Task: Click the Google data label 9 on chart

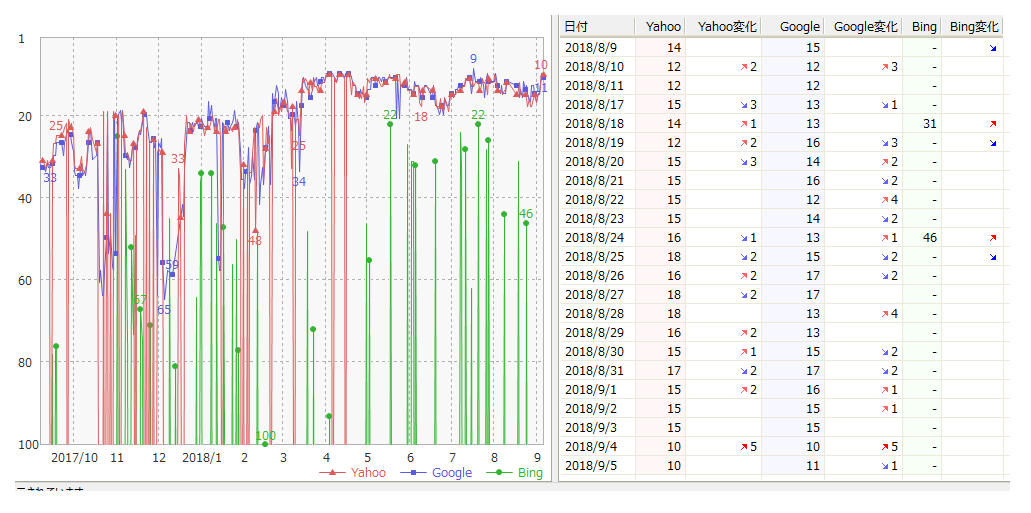Action: (473, 59)
